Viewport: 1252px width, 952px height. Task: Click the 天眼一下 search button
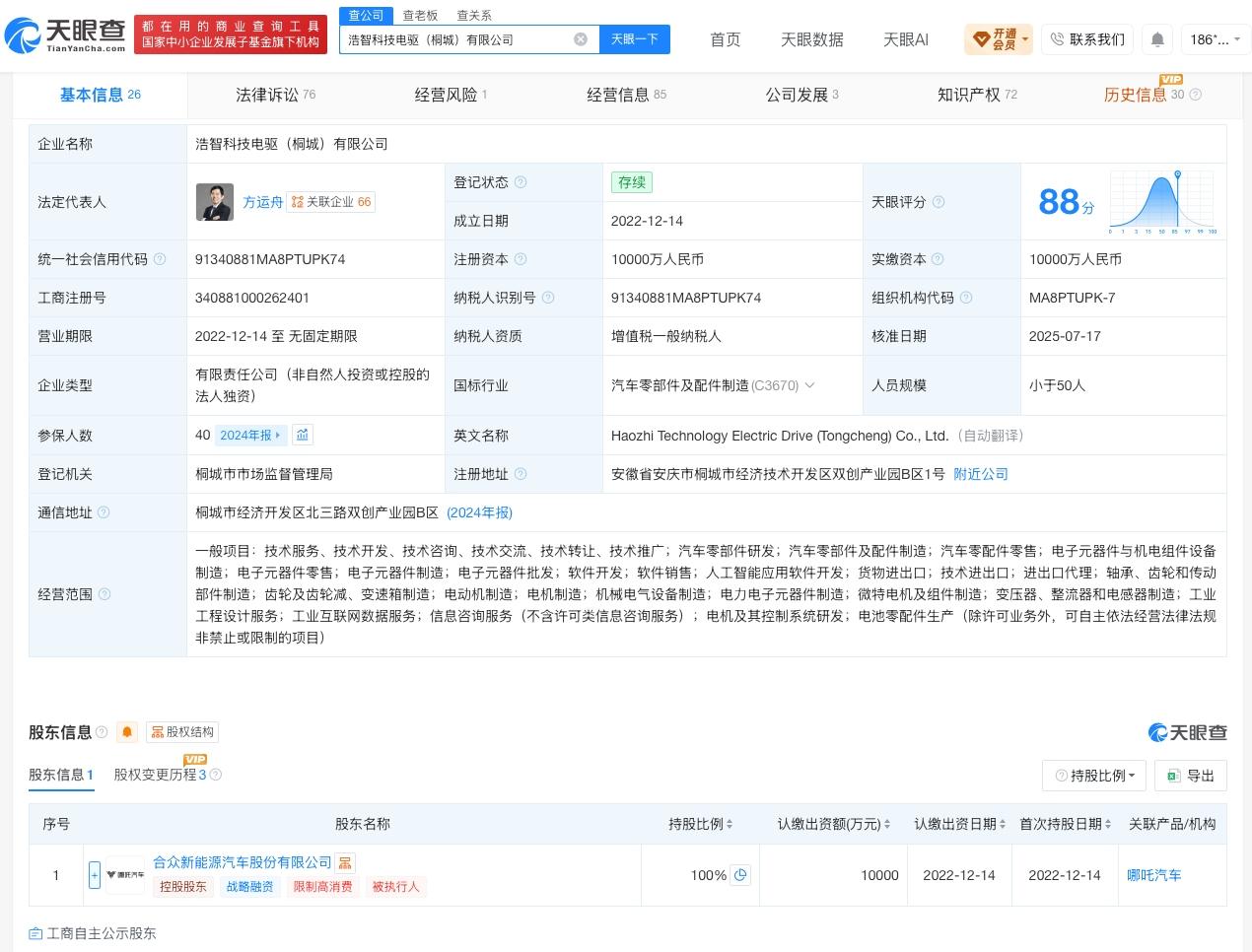(634, 39)
